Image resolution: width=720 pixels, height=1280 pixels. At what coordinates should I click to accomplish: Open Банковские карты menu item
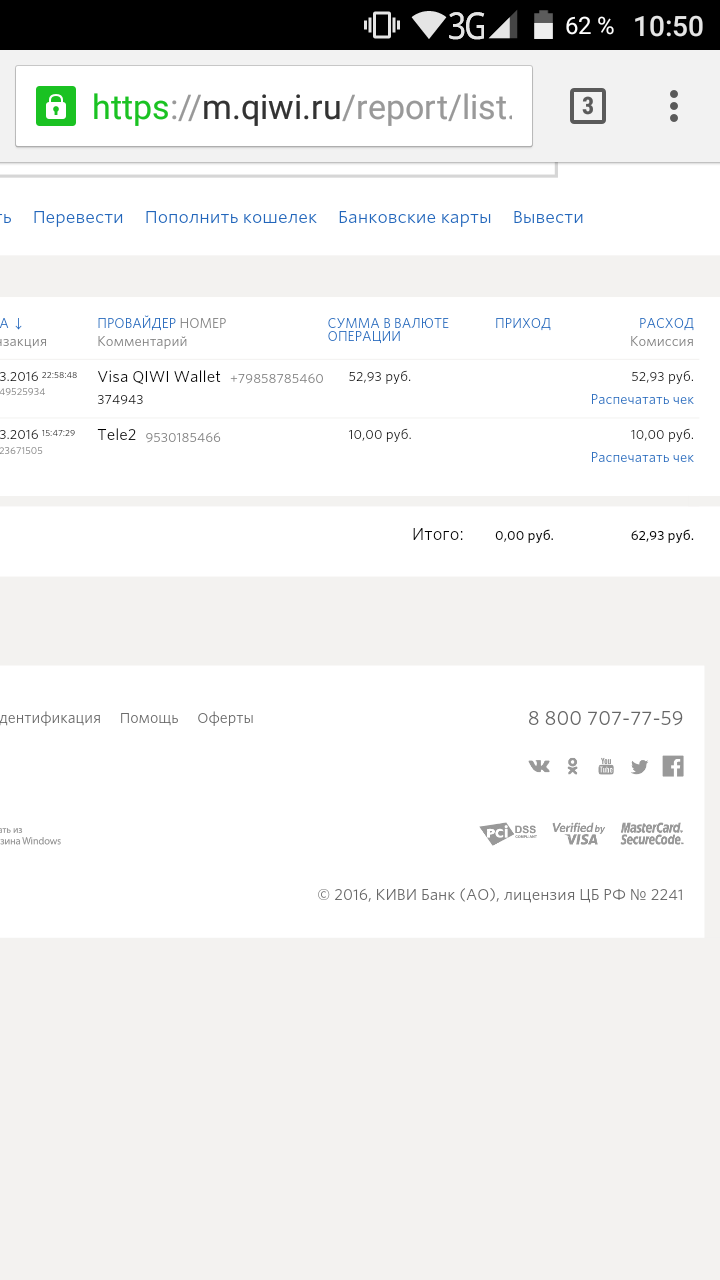(415, 217)
